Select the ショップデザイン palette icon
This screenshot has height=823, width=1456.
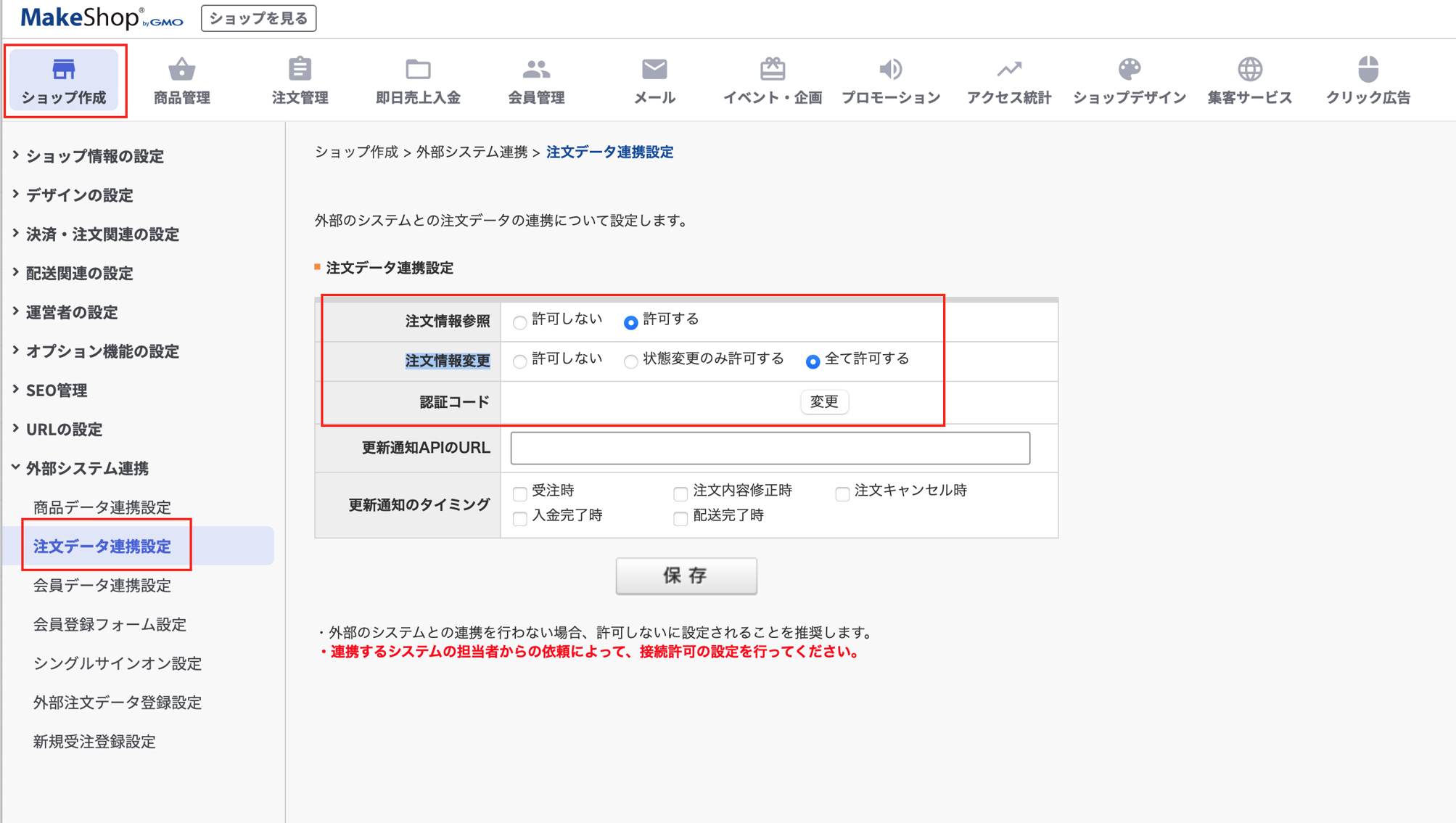point(1128,69)
